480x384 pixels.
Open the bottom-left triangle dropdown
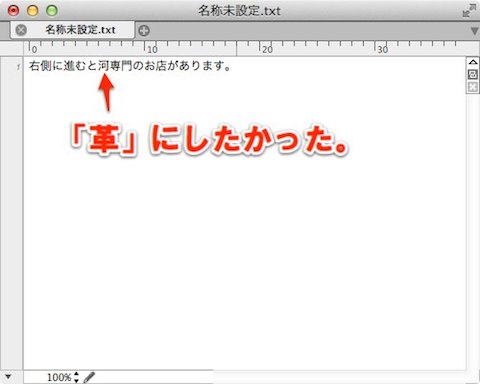pyautogui.click(x=8, y=377)
